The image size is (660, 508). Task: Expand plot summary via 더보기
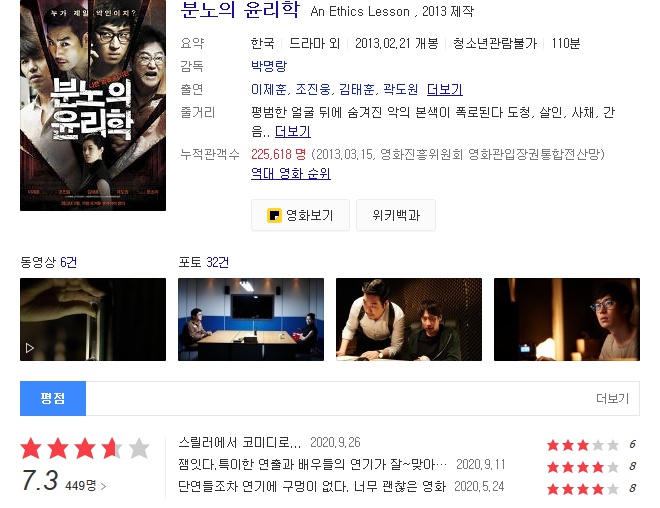[x=293, y=132]
